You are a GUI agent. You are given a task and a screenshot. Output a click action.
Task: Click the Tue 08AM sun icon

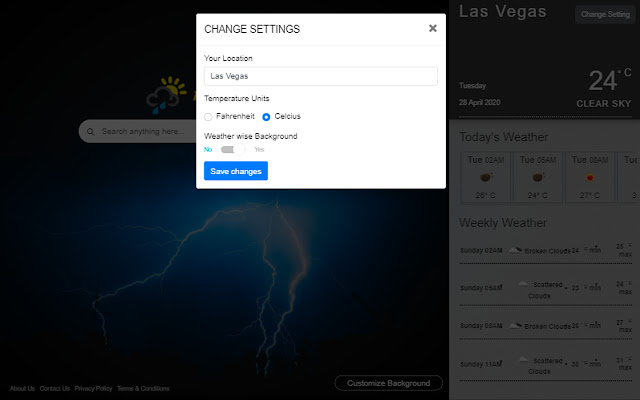click(x=590, y=176)
